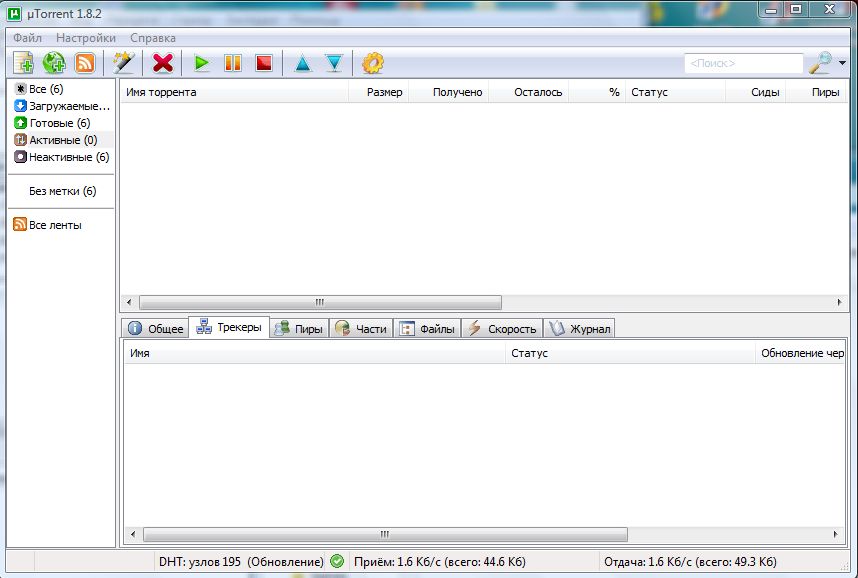Click Отдача upload speed status text
The image size is (858, 578).
click(x=690, y=562)
